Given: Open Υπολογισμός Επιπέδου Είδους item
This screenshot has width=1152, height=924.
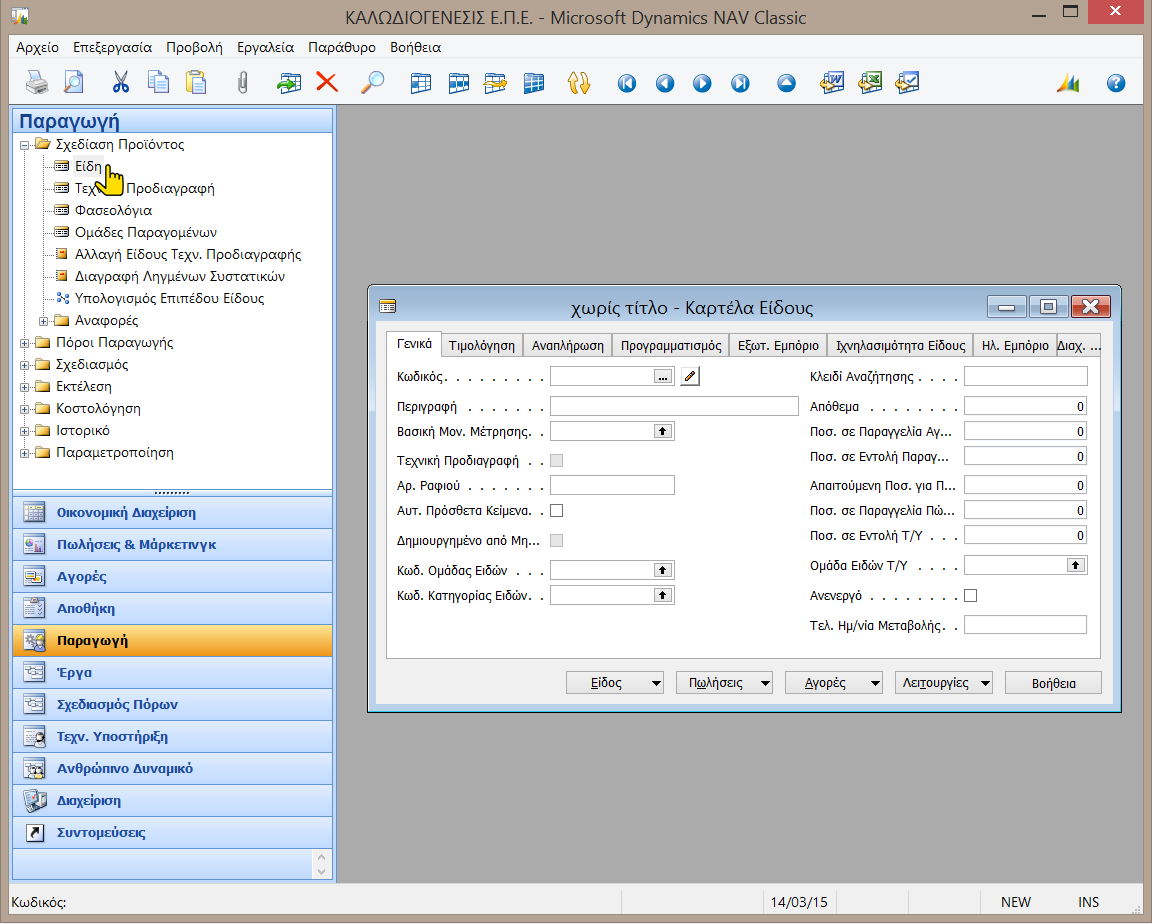Looking at the screenshot, I should click(169, 298).
